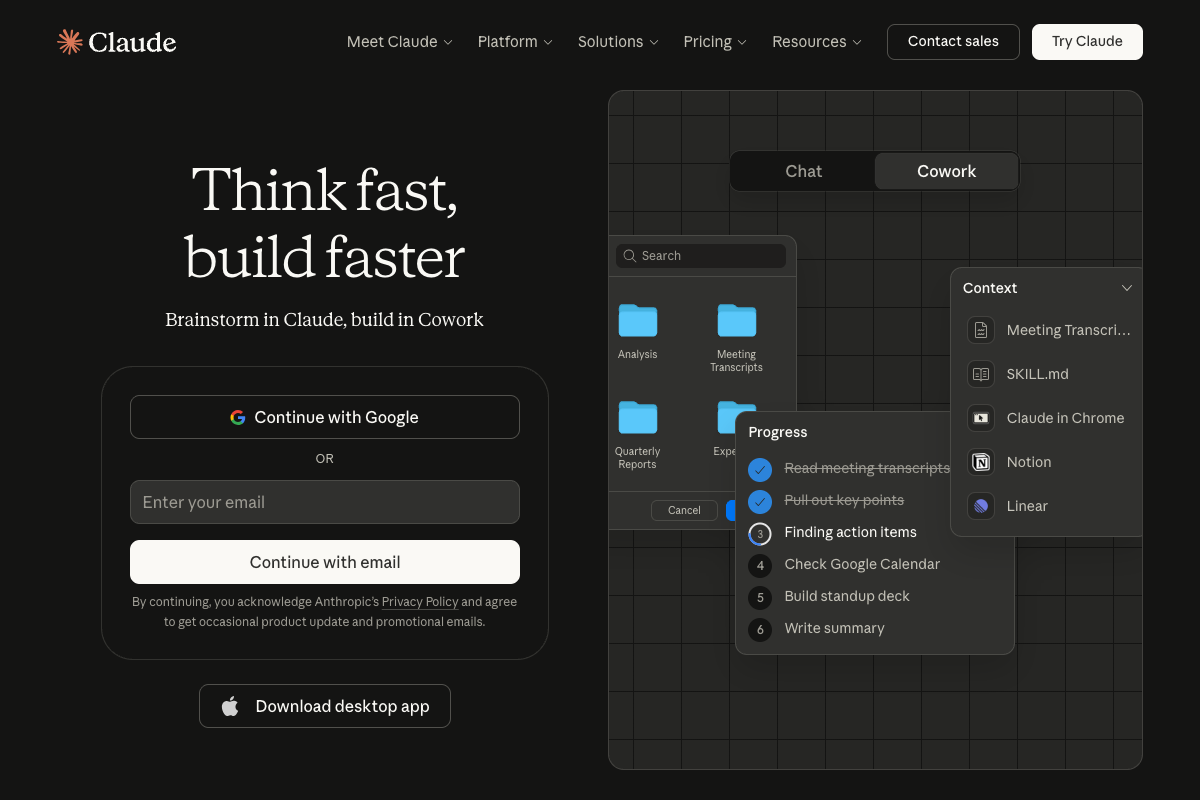Click step 3 progress spinner icon
The image size is (1200, 800).
pos(760,533)
